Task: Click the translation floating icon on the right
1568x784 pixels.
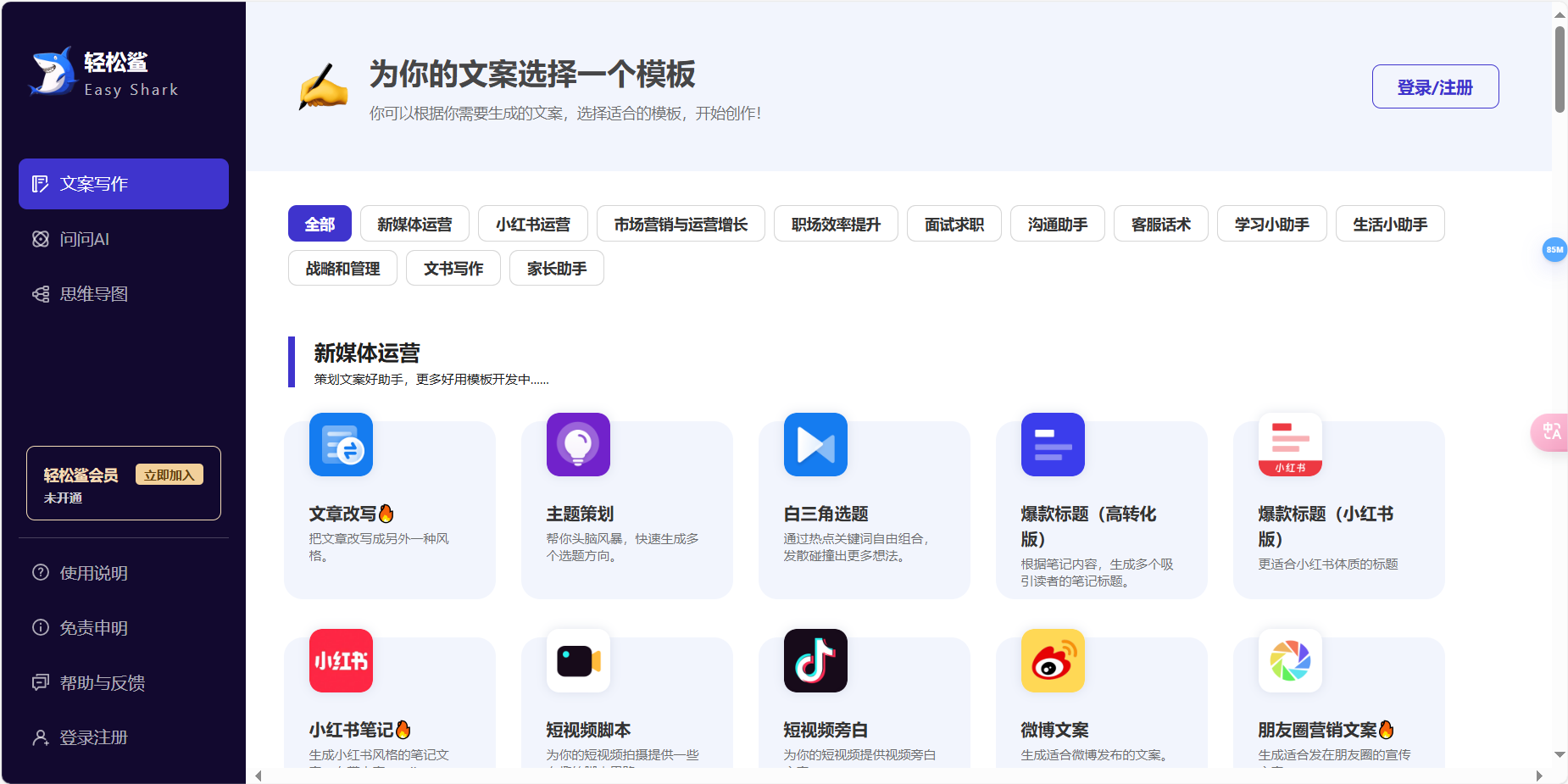Action: pyautogui.click(x=1551, y=432)
